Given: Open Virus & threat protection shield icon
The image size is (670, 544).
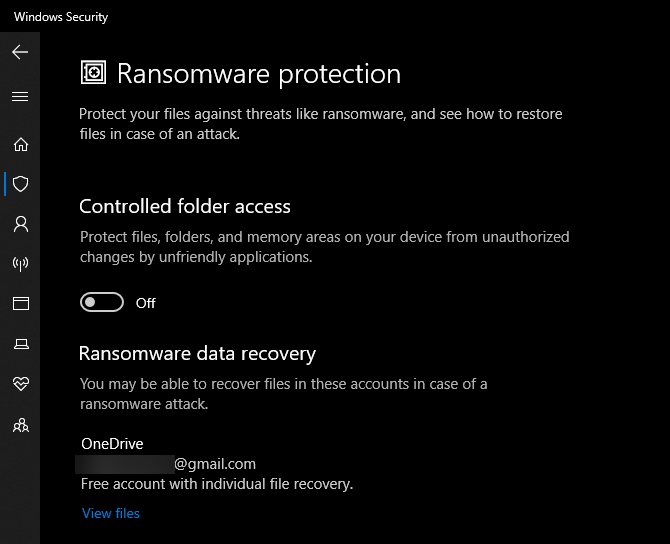Looking at the screenshot, I should (21, 184).
